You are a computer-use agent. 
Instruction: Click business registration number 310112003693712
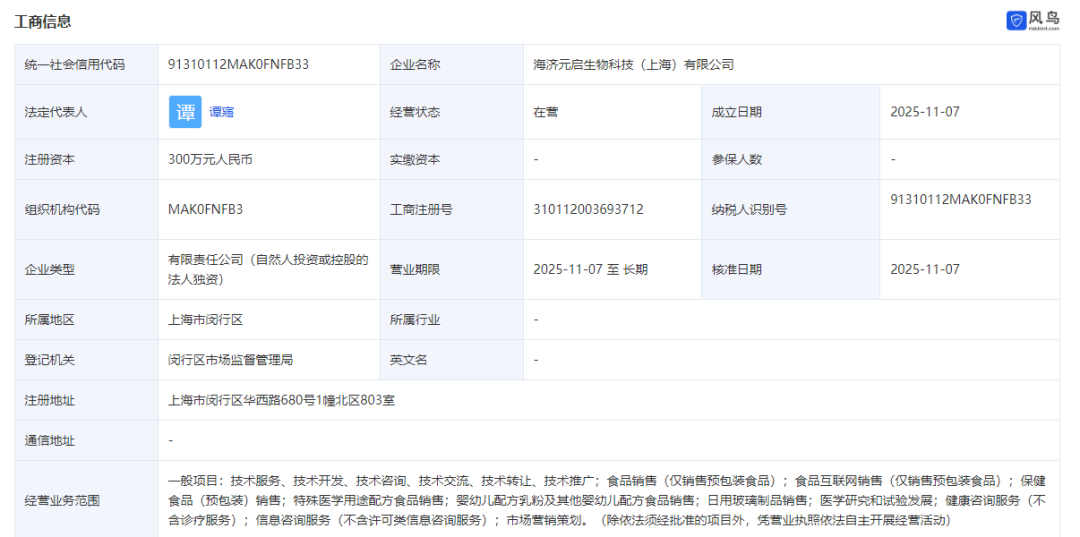(x=588, y=209)
